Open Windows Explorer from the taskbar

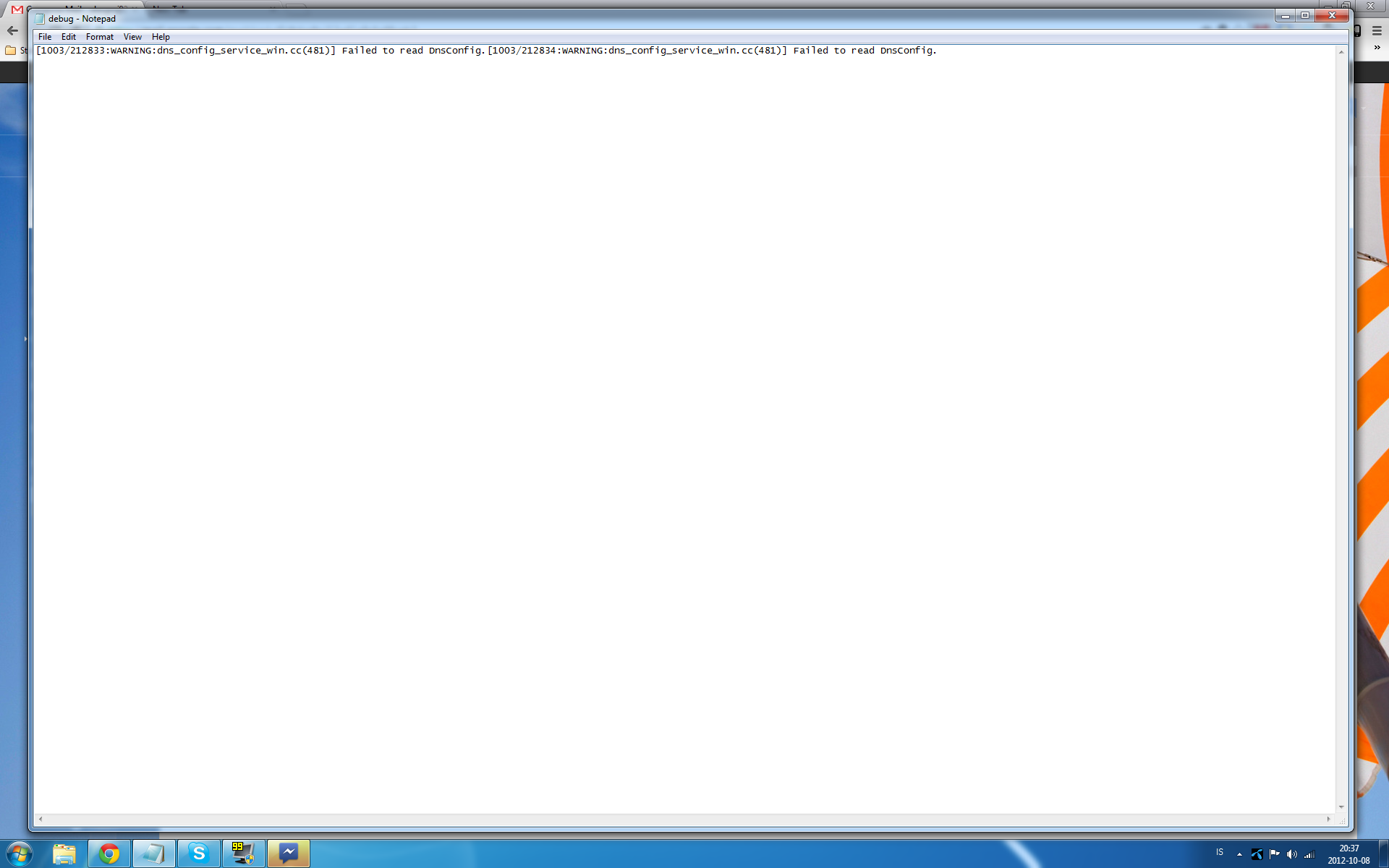pos(64,854)
